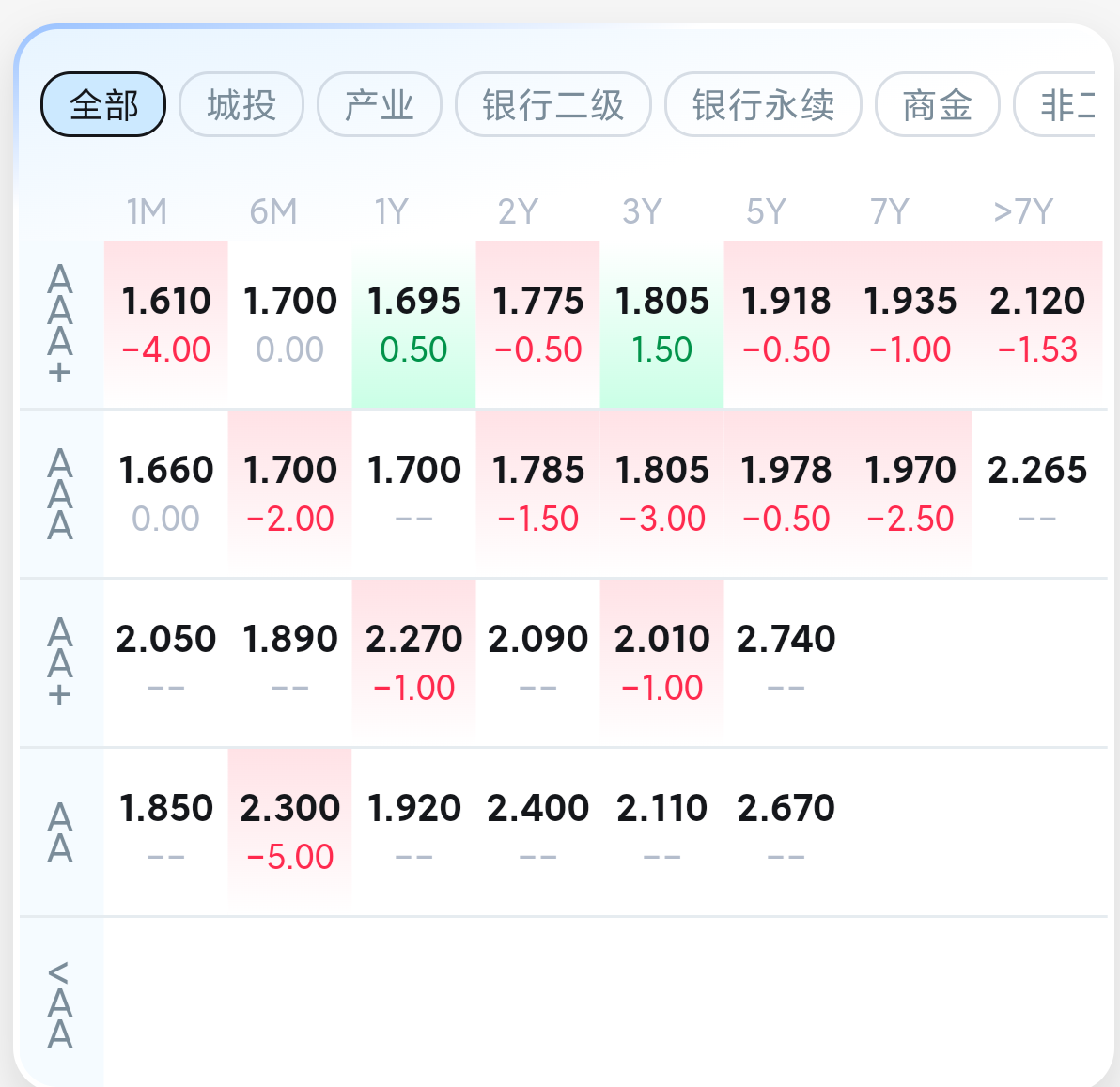Open the 产业 category tab
This screenshot has height=1087, width=1120.
tap(380, 104)
